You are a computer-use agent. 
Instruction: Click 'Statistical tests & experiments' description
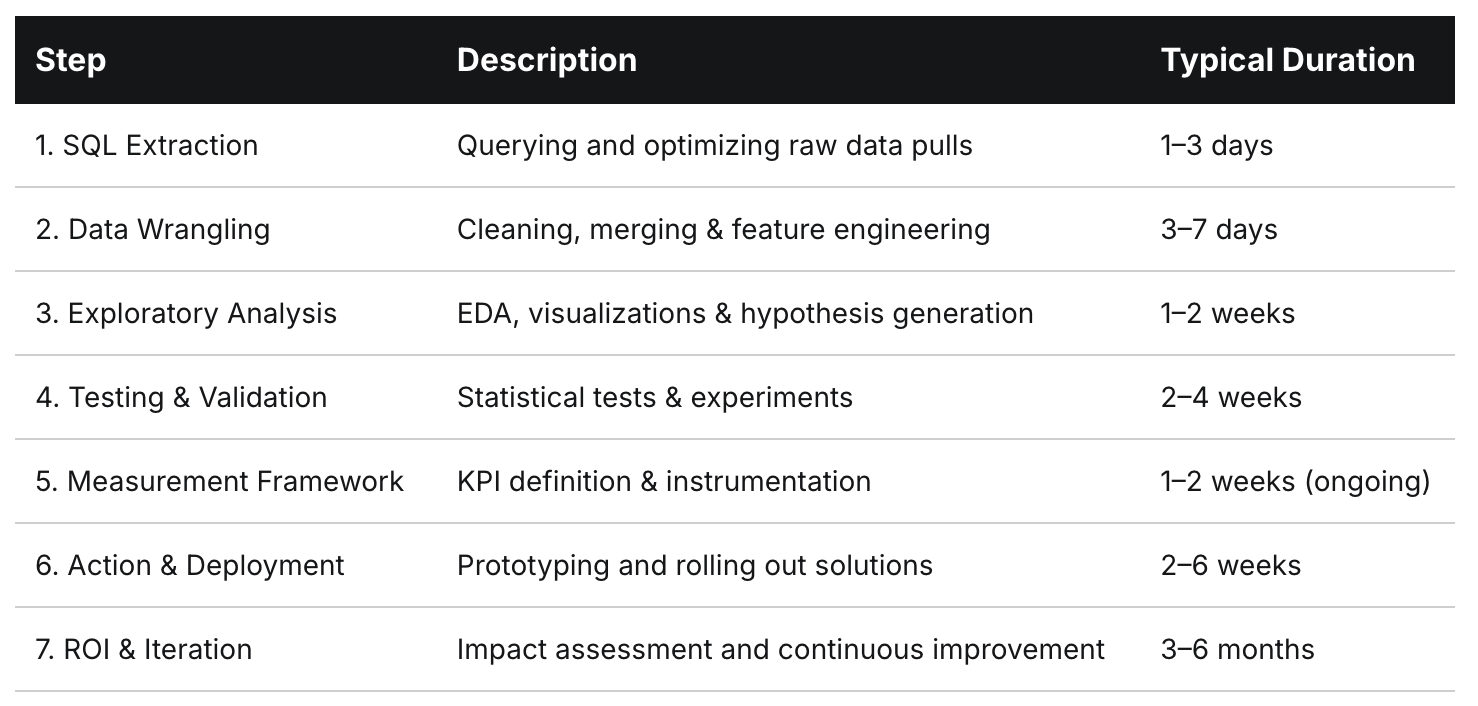click(x=655, y=397)
